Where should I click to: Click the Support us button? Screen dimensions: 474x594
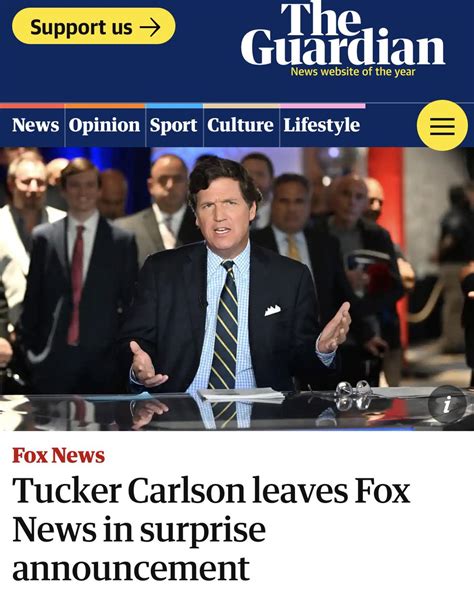tap(94, 26)
